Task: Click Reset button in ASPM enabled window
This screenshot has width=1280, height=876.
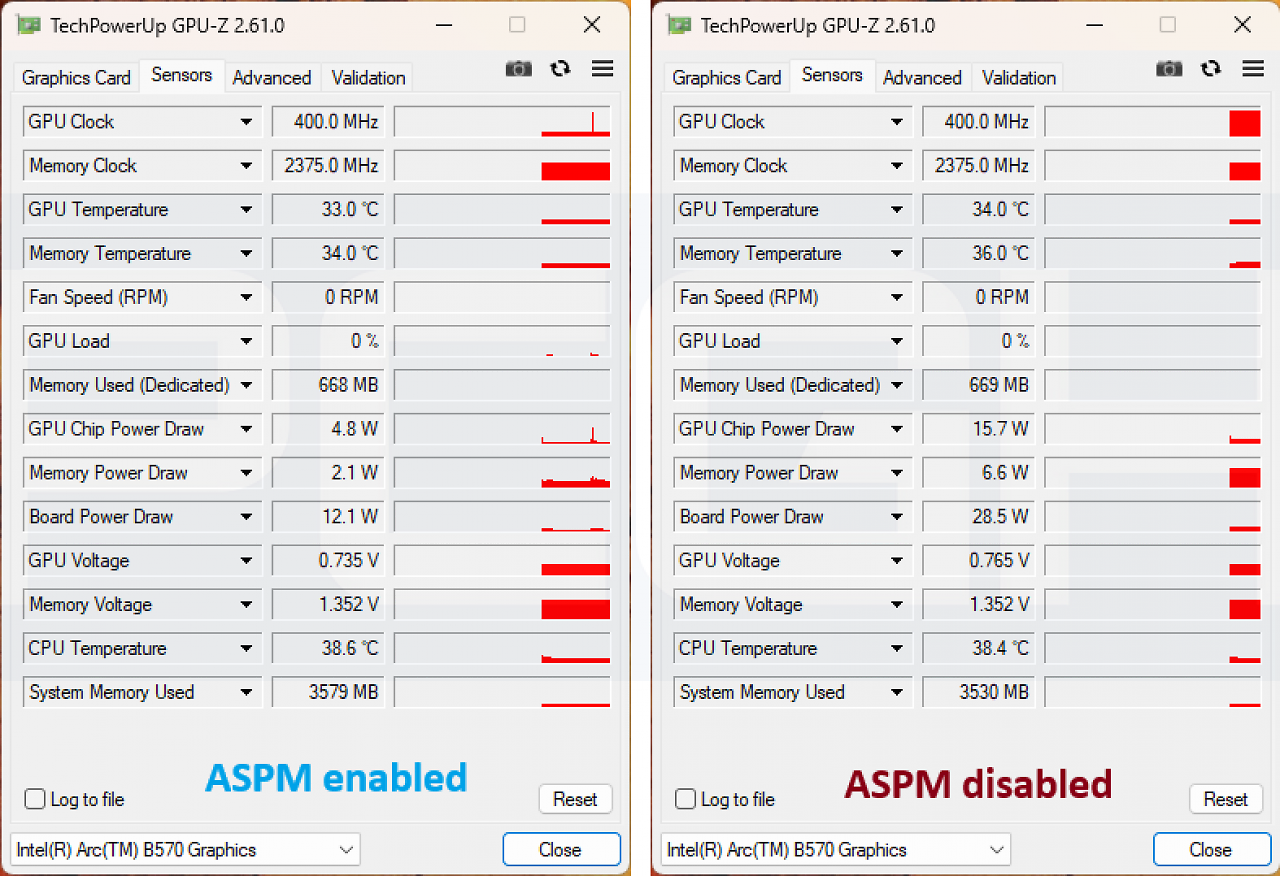Action: coord(575,799)
